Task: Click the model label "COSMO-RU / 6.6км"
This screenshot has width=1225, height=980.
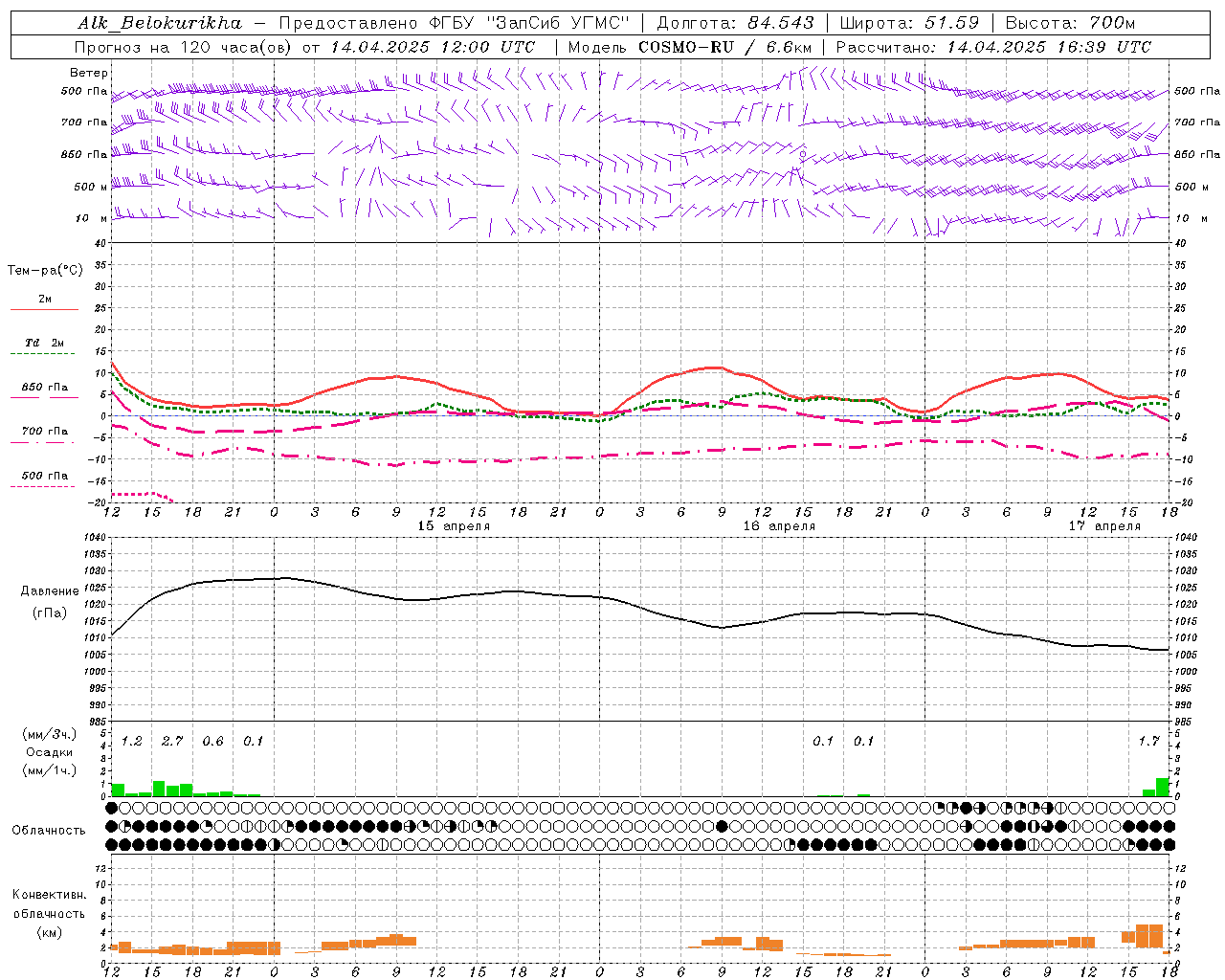Action: [x=724, y=47]
